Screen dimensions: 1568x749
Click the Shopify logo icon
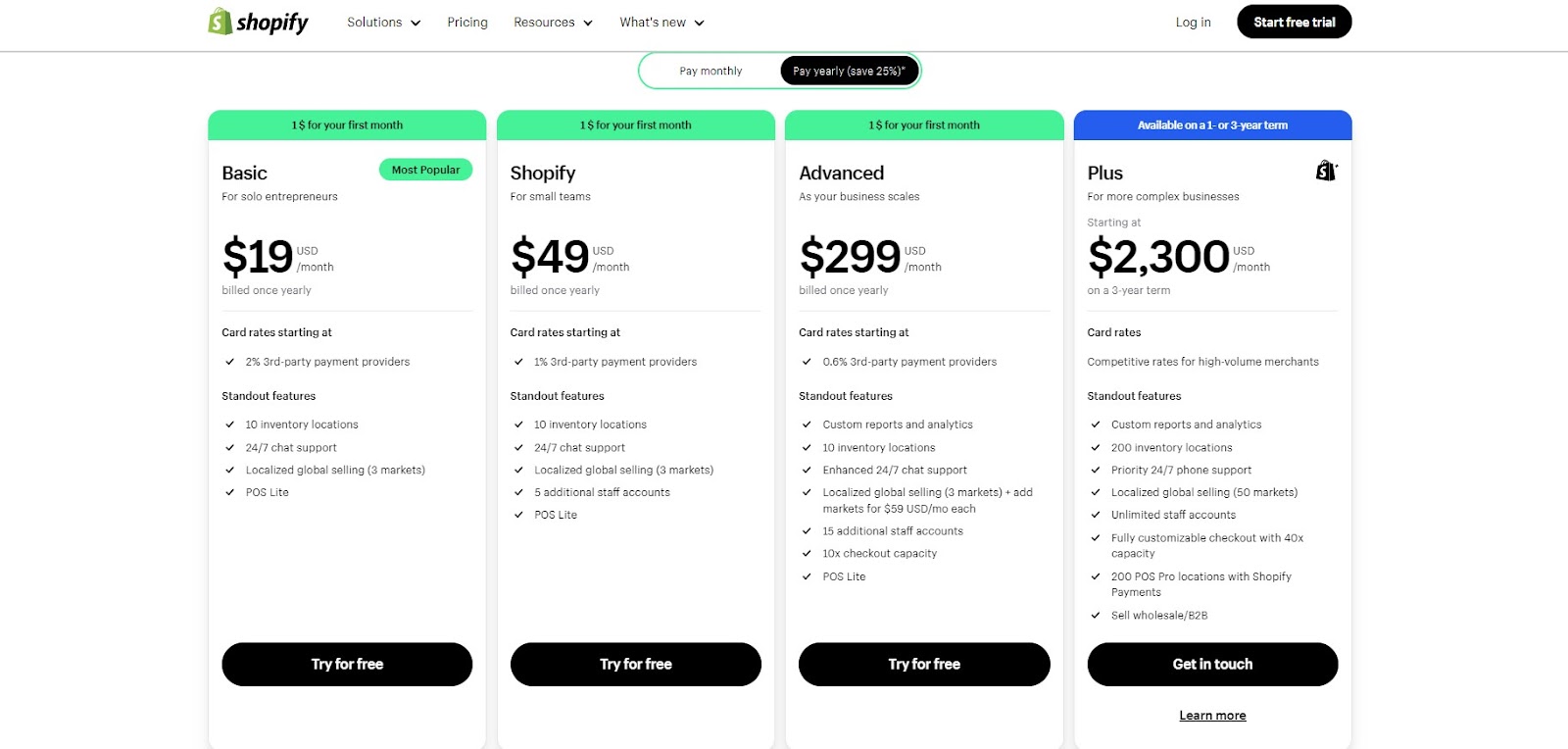point(220,21)
